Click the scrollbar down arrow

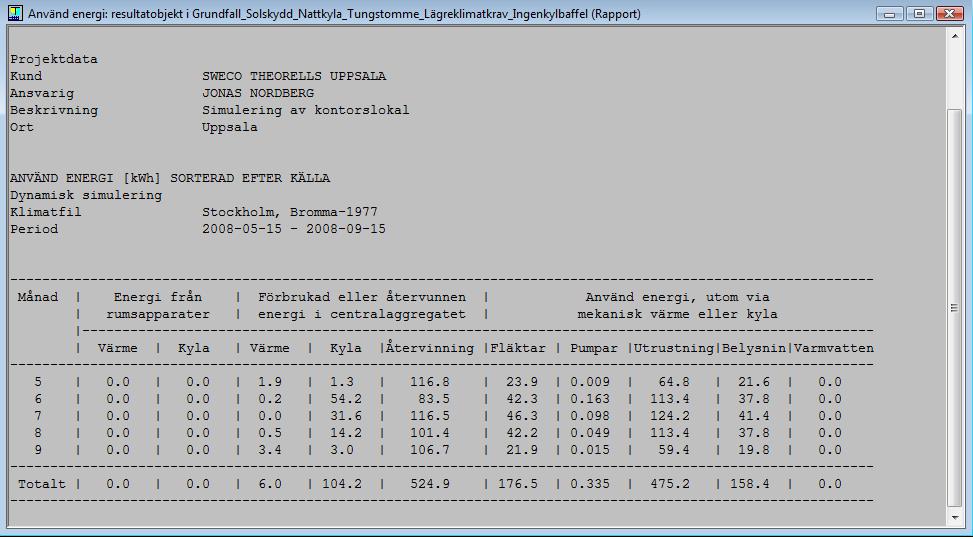[955, 517]
